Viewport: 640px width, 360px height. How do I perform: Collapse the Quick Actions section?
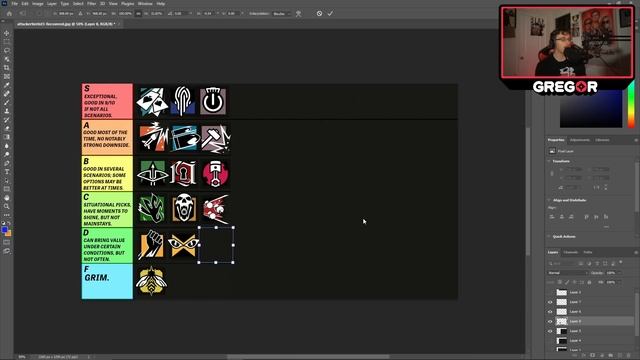coord(549,236)
